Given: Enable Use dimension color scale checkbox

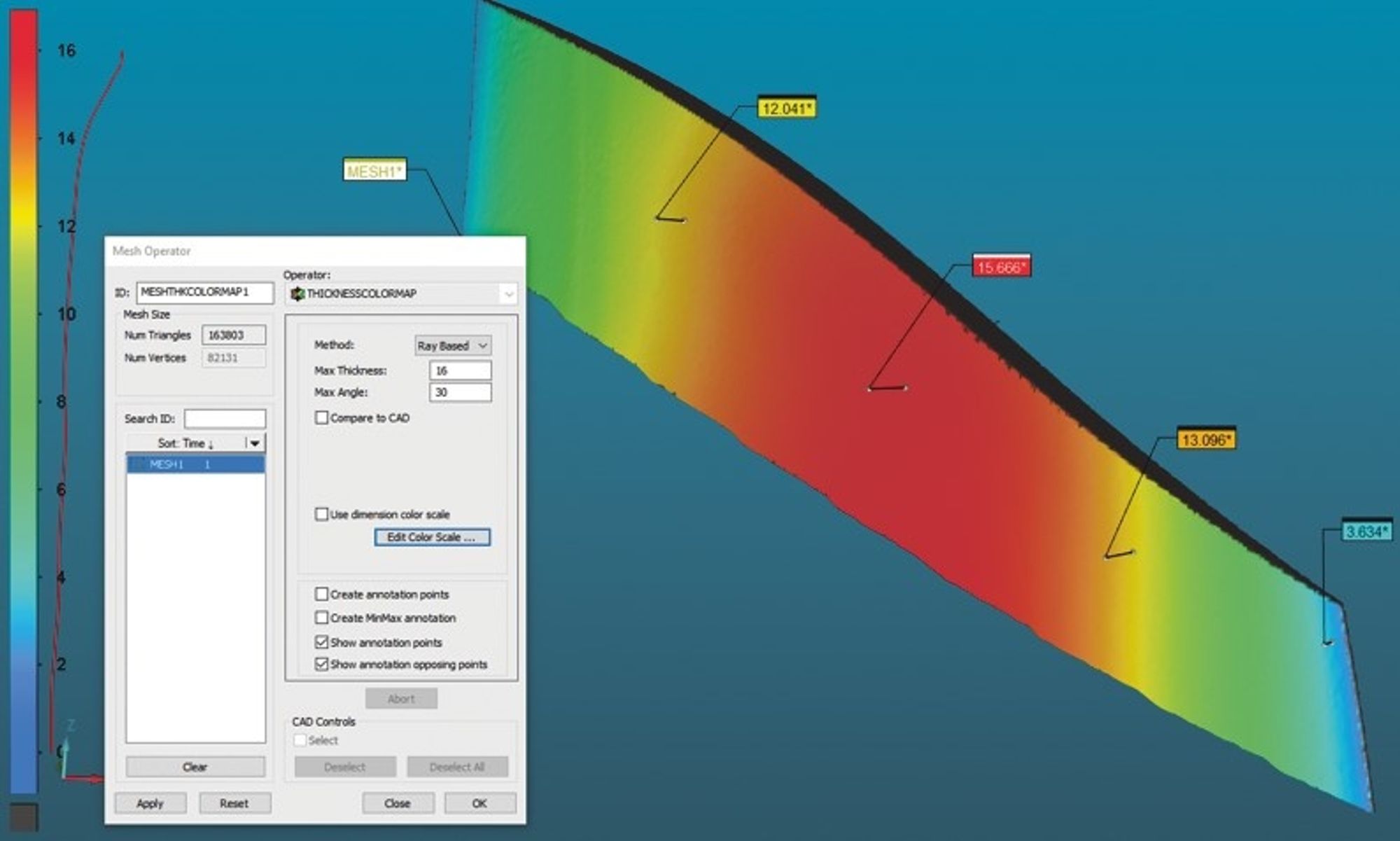Looking at the screenshot, I should (x=321, y=514).
